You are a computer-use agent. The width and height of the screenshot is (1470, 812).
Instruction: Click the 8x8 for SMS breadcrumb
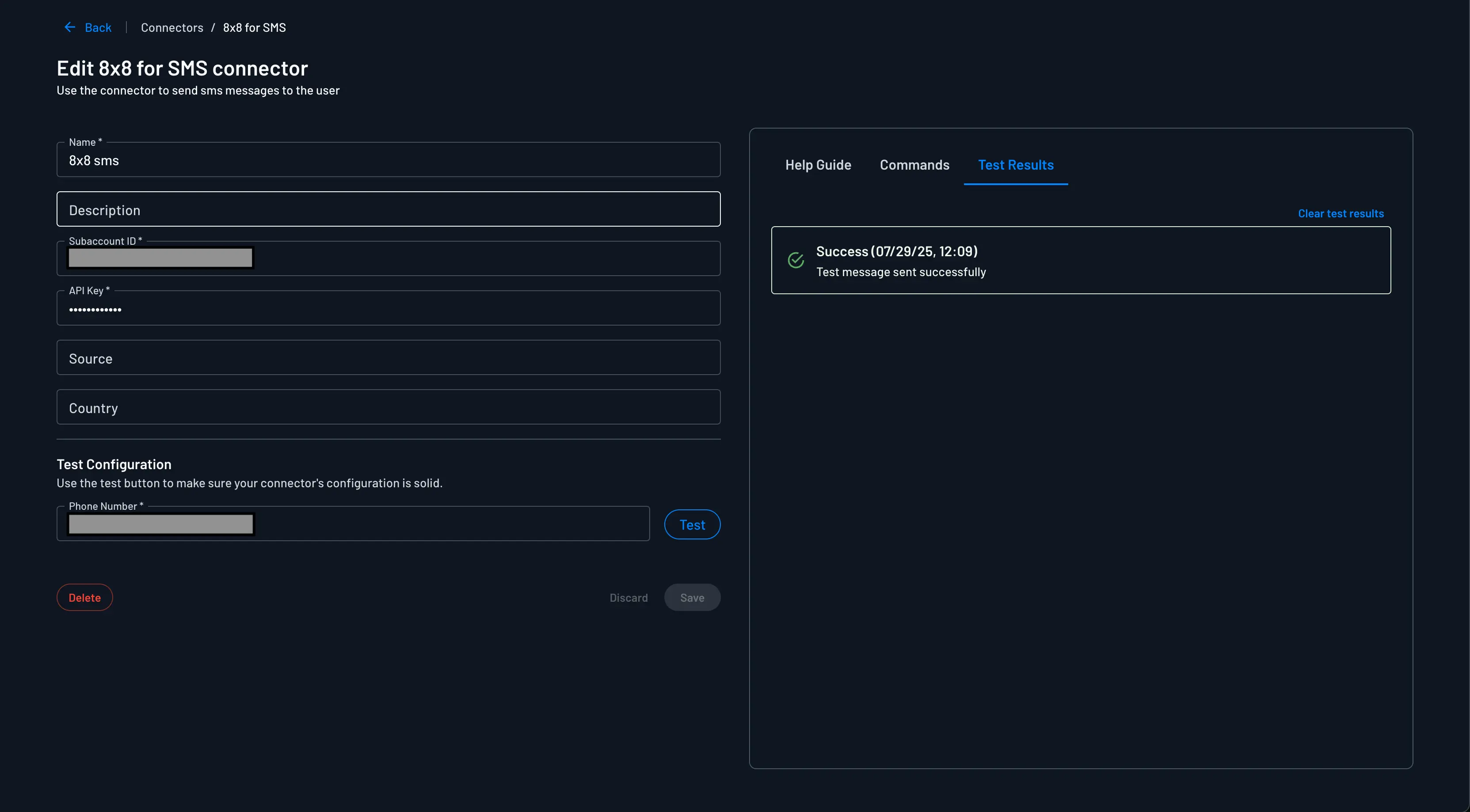point(254,27)
